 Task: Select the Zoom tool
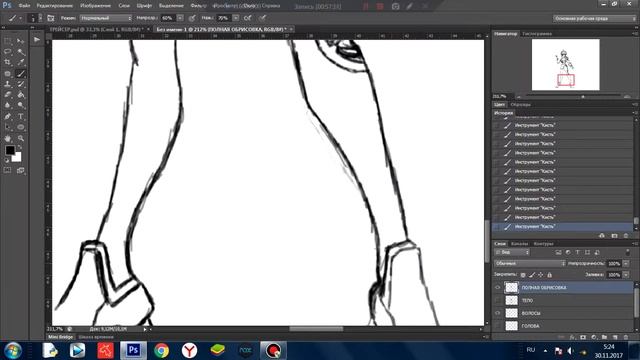20,138
